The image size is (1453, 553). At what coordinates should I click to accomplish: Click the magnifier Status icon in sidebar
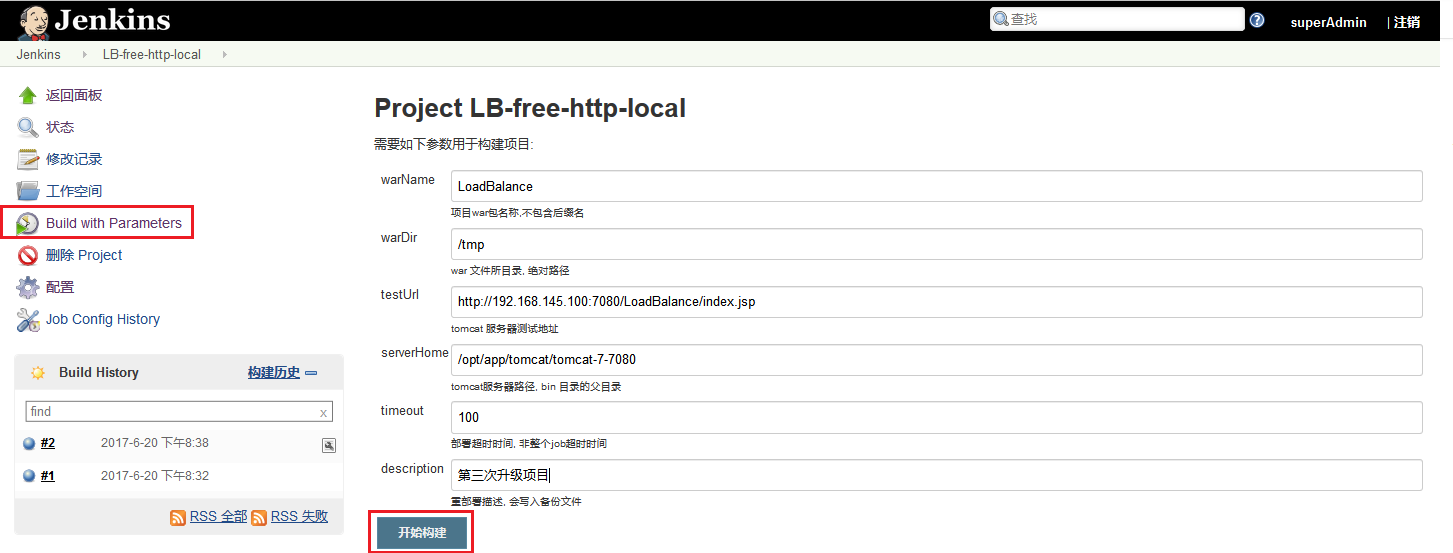(x=28, y=128)
